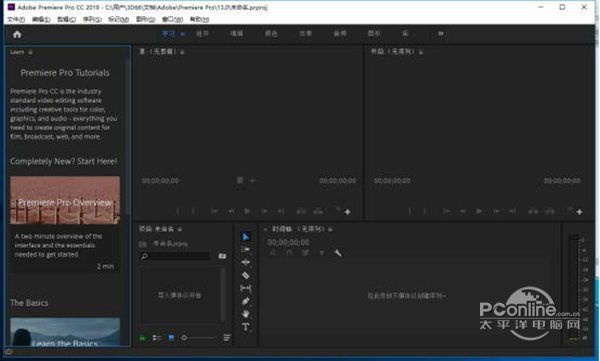
Task: Open sort icons menu in project panel
Action: 227,338
